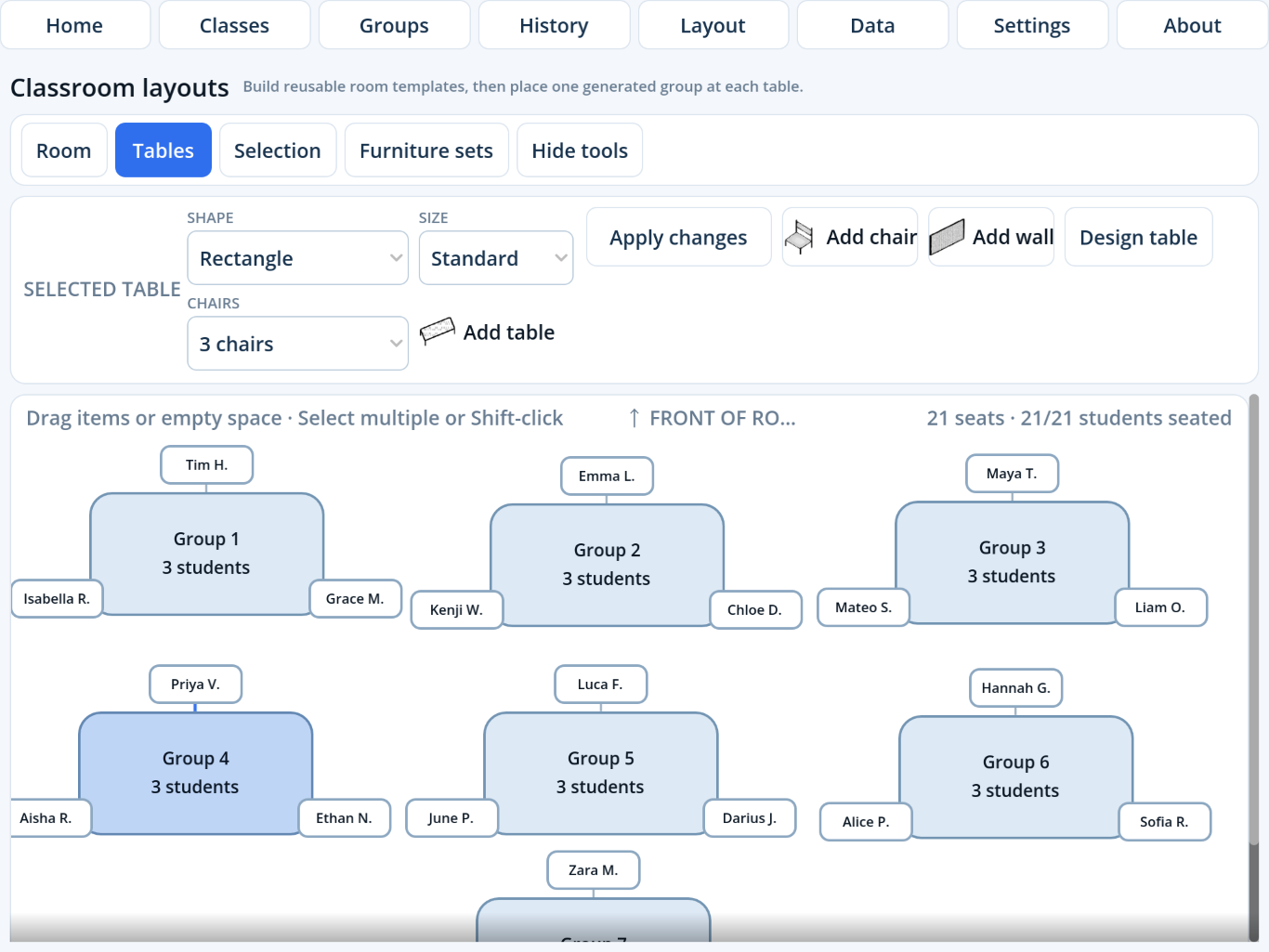1269x952 pixels.
Task: Open the Shape dropdown showing Rectangle
Action: pos(297,258)
